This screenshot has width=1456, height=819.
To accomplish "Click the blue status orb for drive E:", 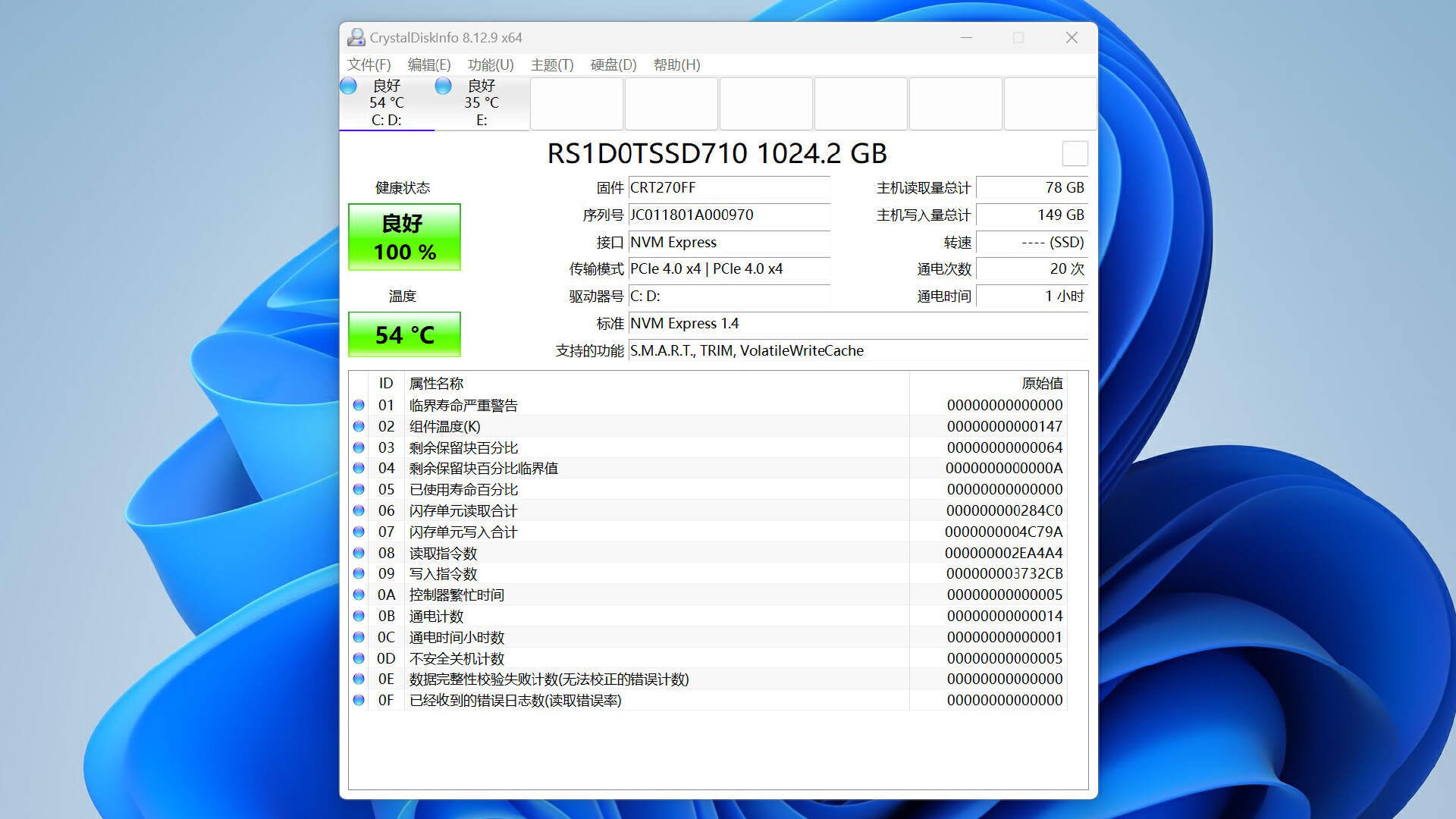I will (x=444, y=86).
